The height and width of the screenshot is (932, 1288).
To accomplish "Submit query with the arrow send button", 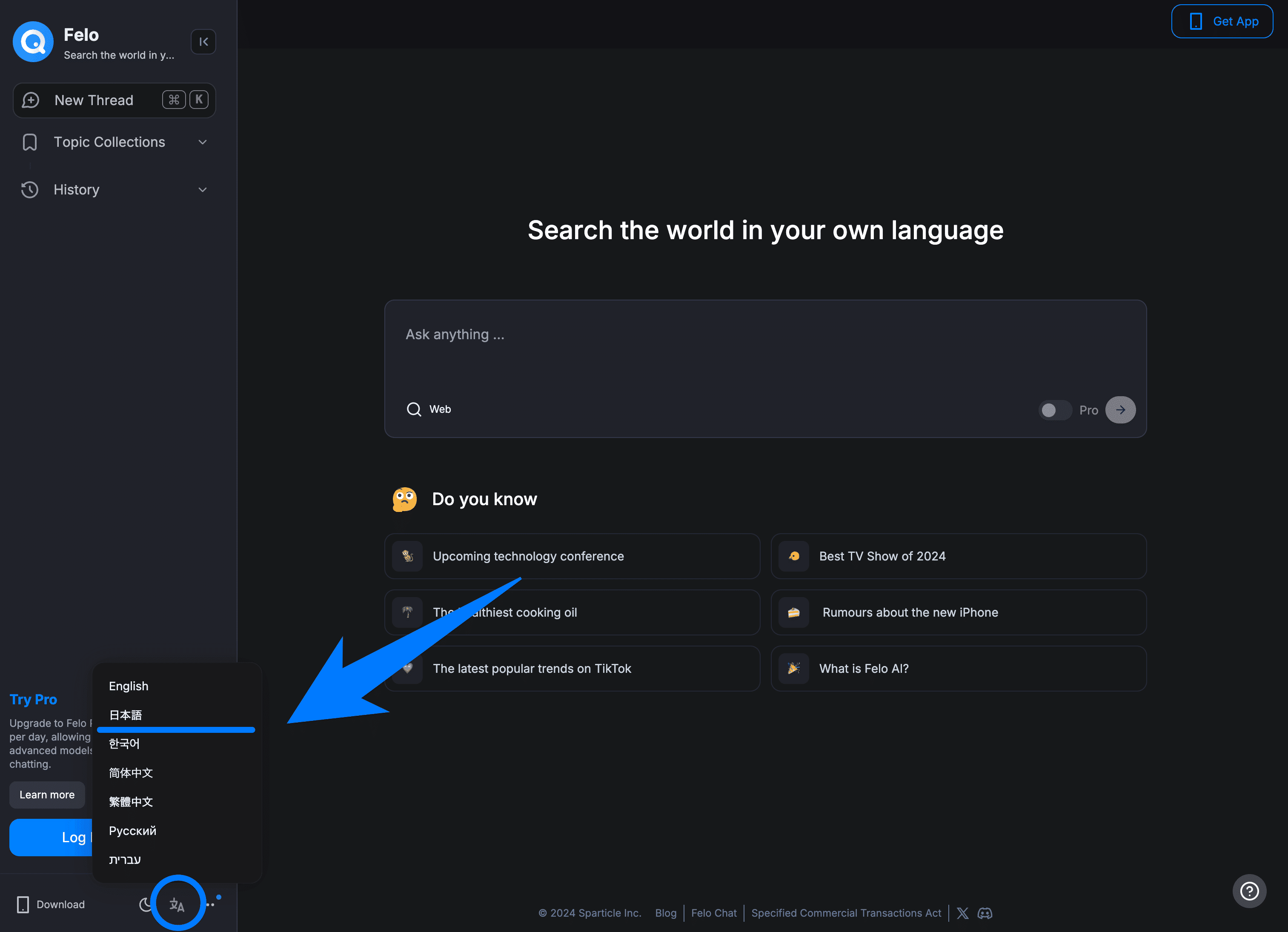I will pyautogui.click(x=1120, y=410).
